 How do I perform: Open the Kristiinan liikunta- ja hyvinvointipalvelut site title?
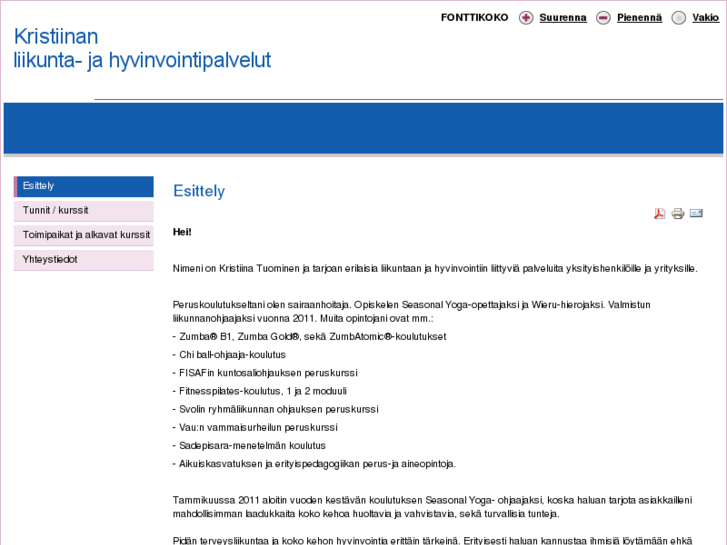click(142, 48)
